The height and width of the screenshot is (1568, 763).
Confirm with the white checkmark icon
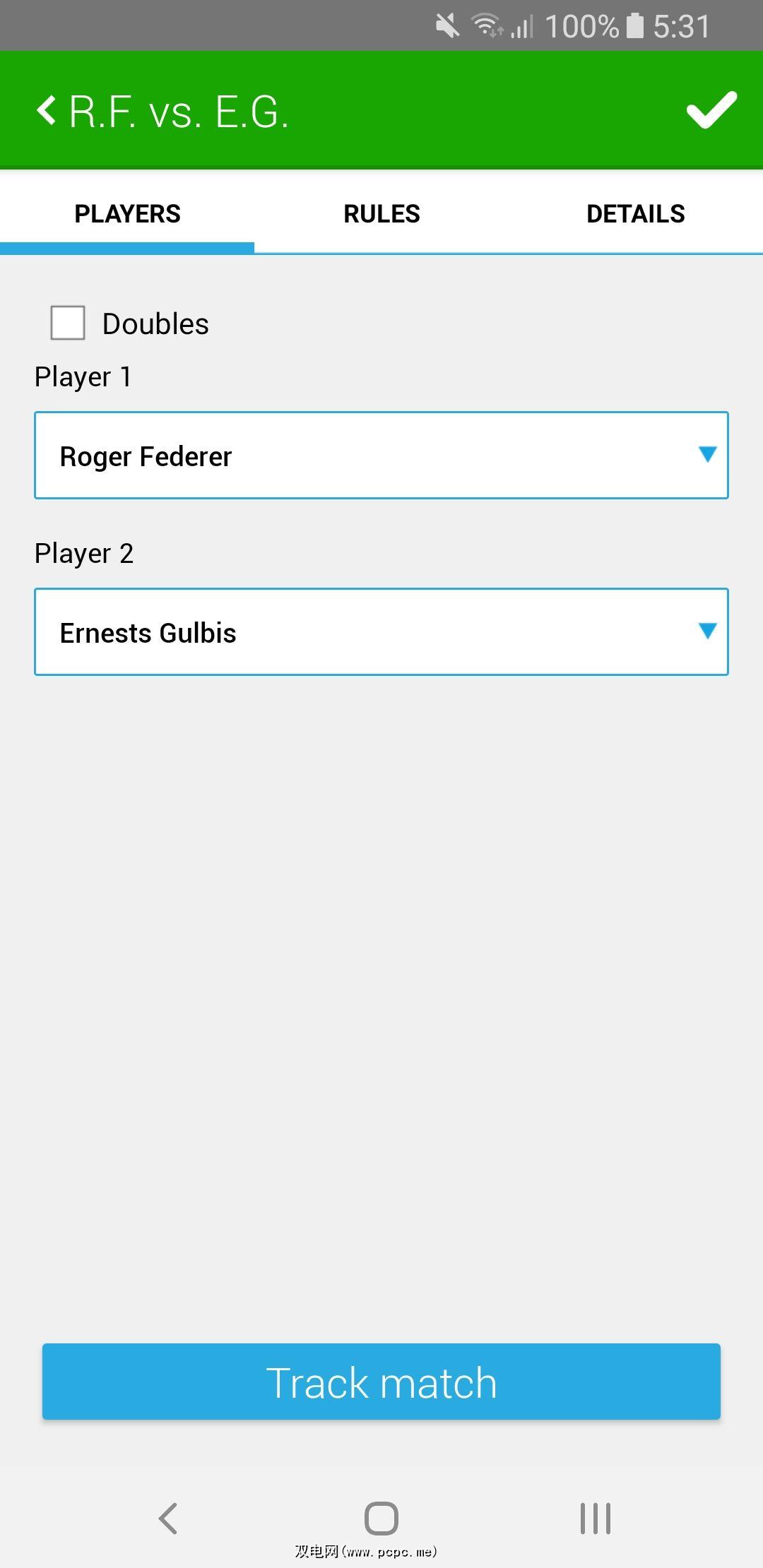(711, 111)
